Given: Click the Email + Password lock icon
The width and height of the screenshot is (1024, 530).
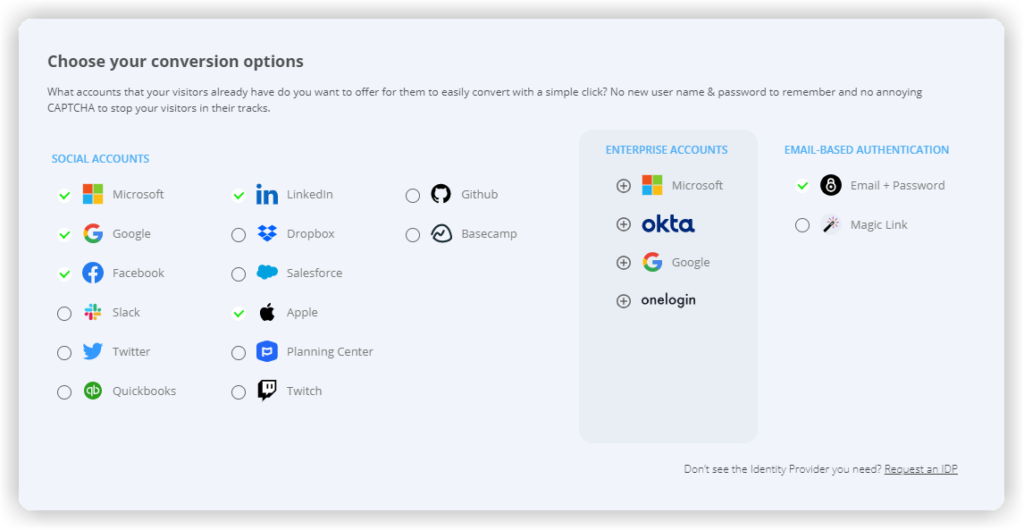Looking at the screenshot, I should [831, 185].
